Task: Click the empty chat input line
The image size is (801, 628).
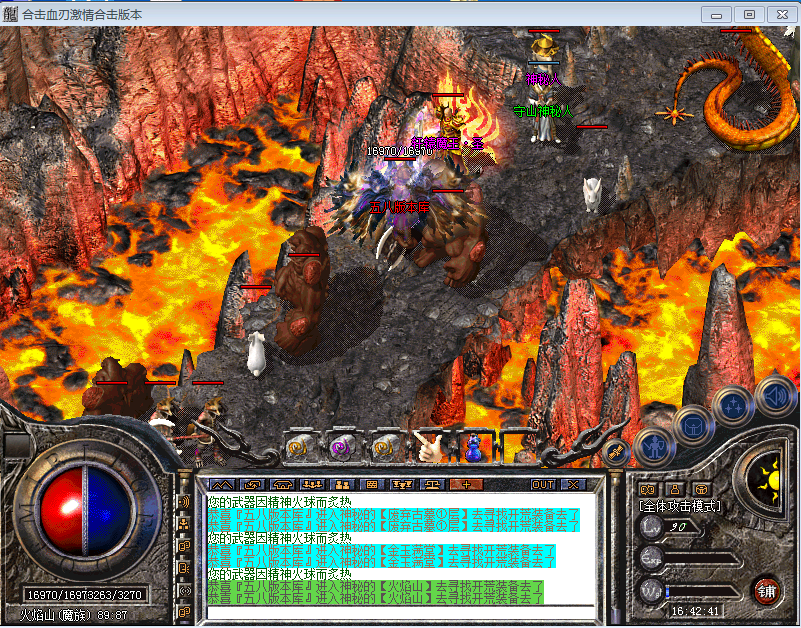Action: pyautogui.click(x=400, y=612)
